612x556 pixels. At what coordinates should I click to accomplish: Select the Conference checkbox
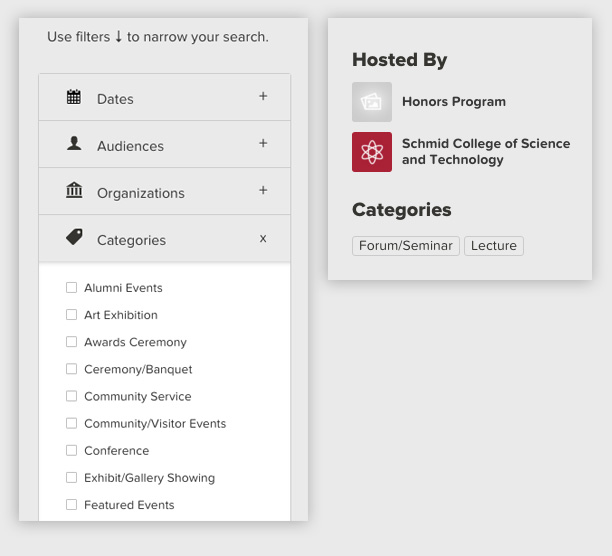pyautogui.click(x=71, y=451)
